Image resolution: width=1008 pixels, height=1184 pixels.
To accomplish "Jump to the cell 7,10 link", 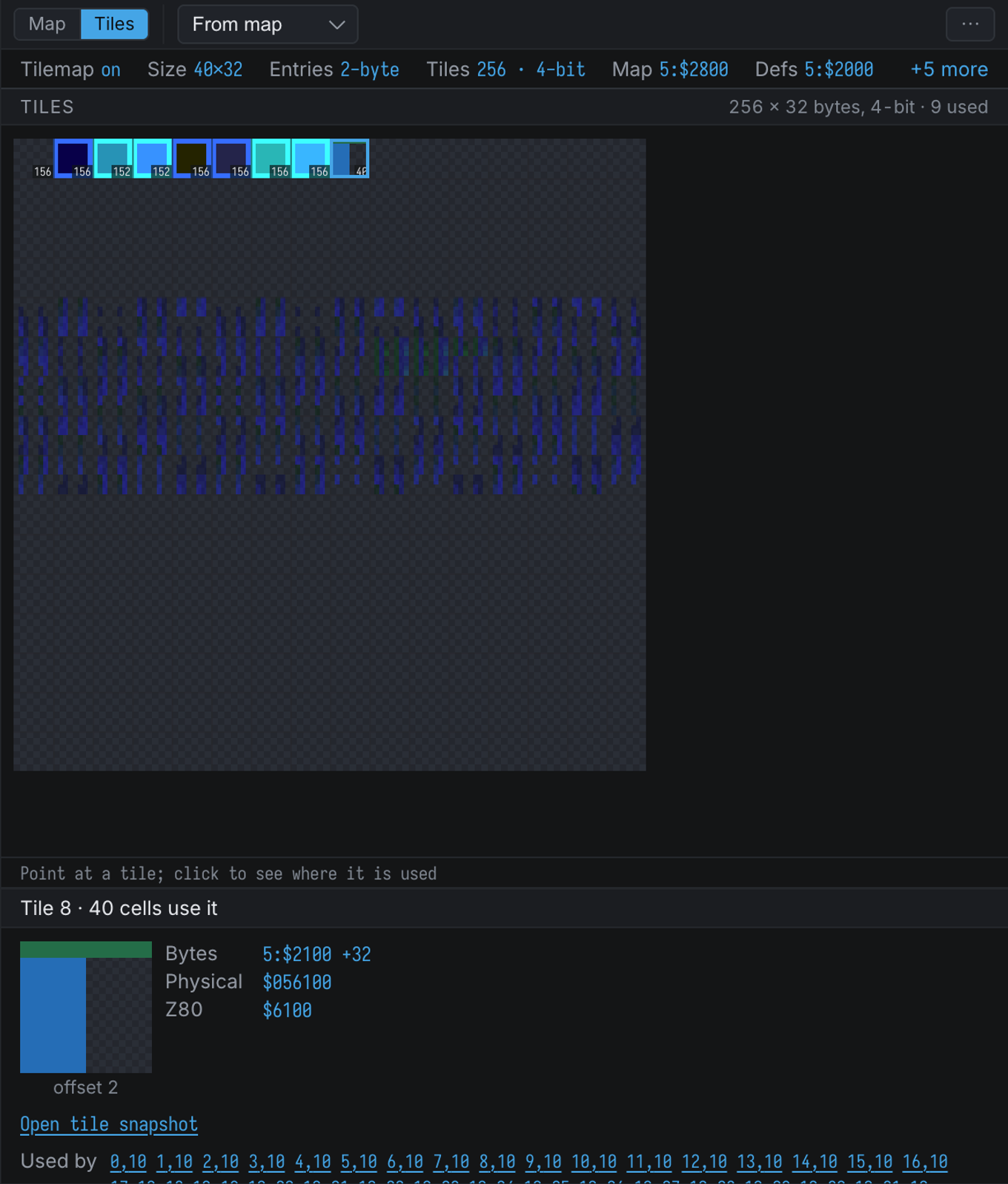I will click(451, 1162).
